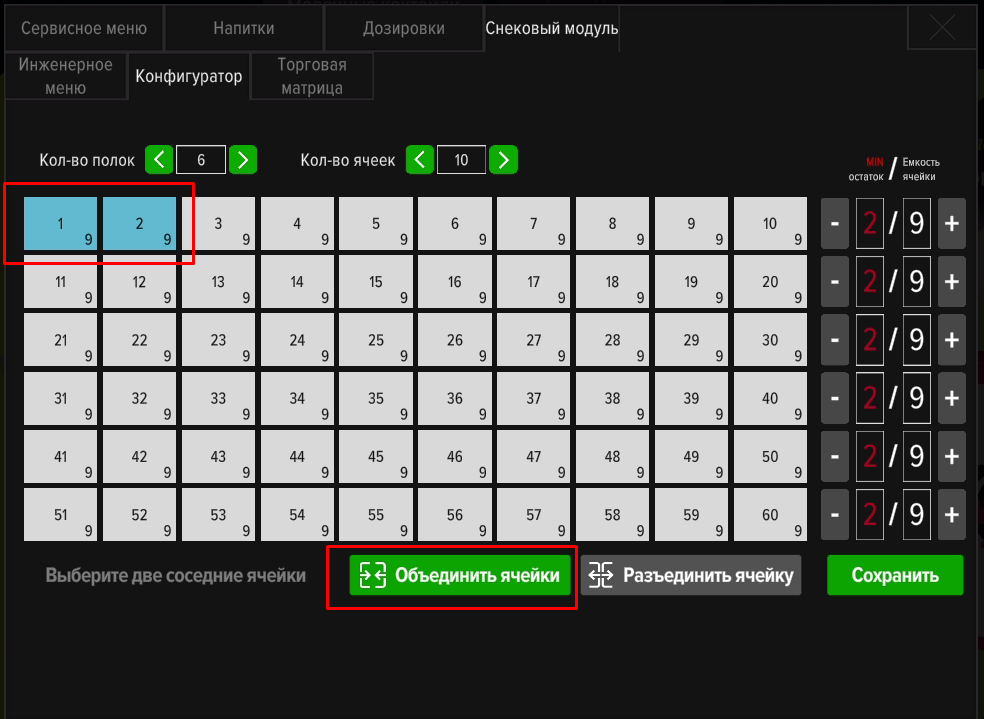
Task: Close the service menu window
Action: (942, 28)
